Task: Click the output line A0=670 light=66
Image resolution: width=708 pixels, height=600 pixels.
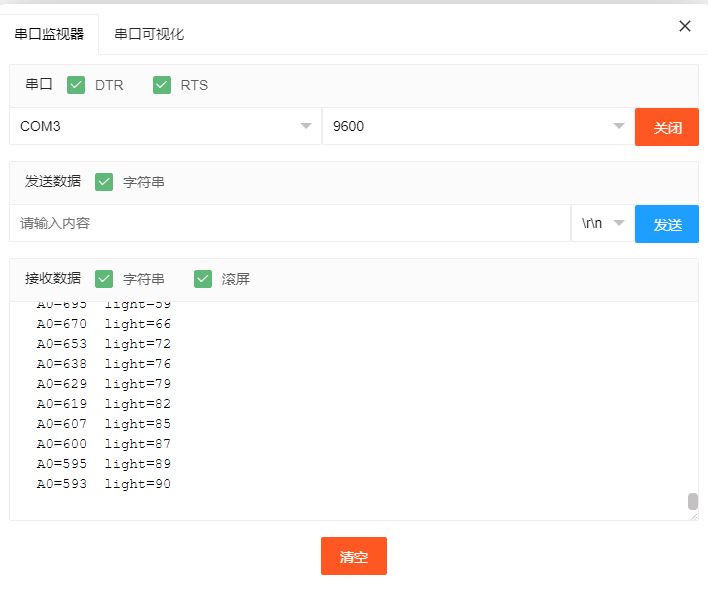Action: [x=104, y=324]
